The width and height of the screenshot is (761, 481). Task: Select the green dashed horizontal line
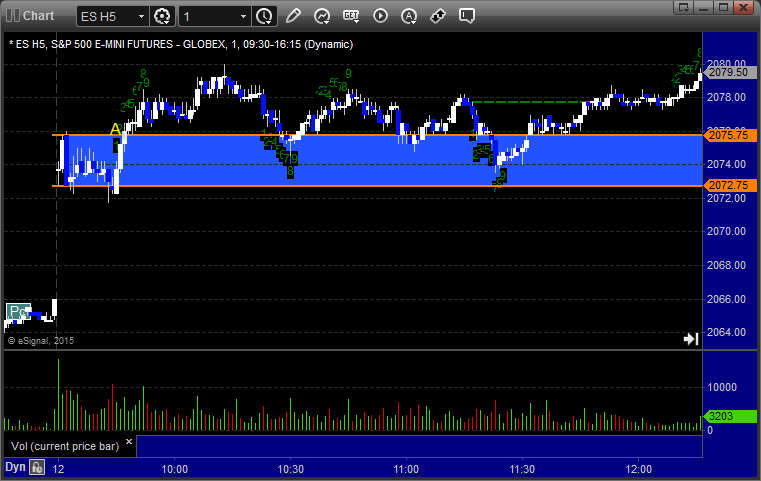coord(530,102)
